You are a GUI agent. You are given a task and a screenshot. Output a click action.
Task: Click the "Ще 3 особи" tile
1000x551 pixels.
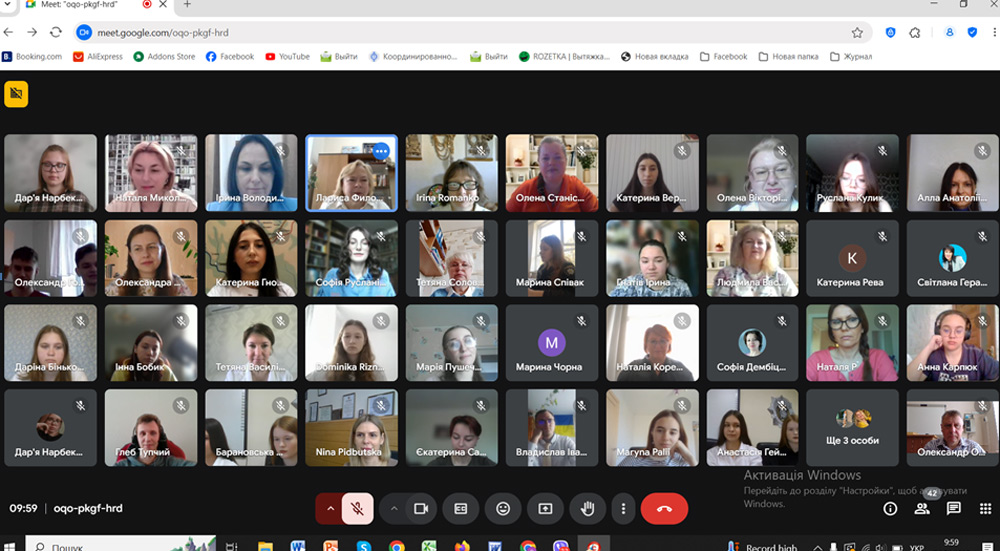[x=852, y=428]
